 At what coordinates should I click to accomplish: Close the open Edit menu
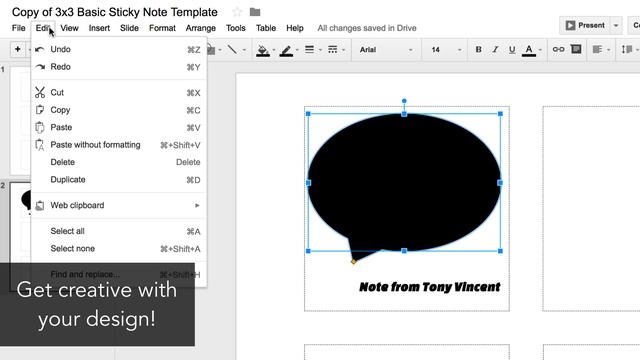point(43,28)
